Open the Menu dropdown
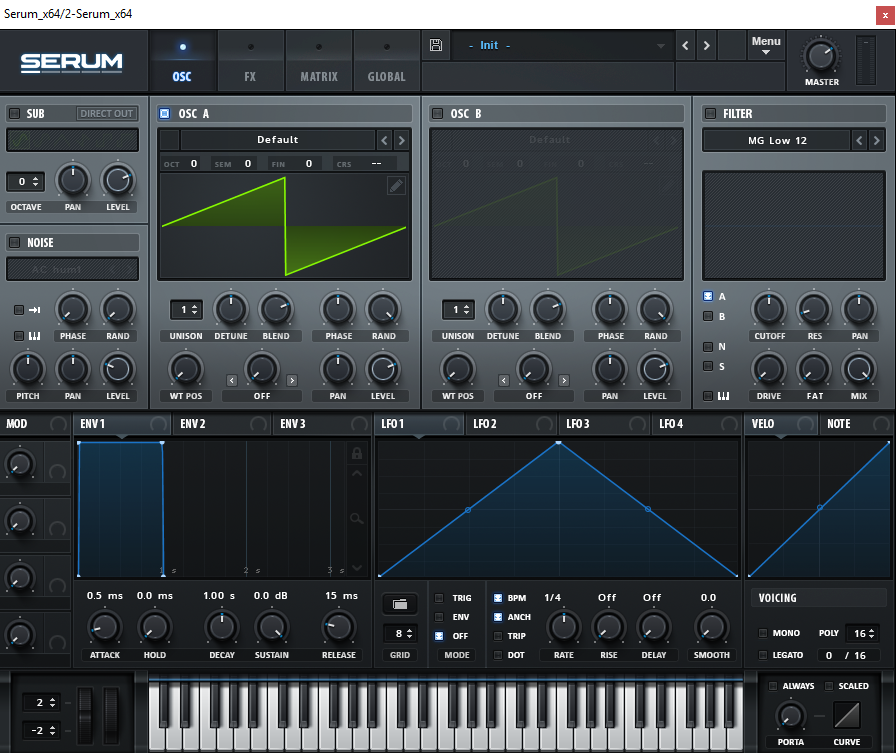The image size is (896, 753). tap(766, 46)
